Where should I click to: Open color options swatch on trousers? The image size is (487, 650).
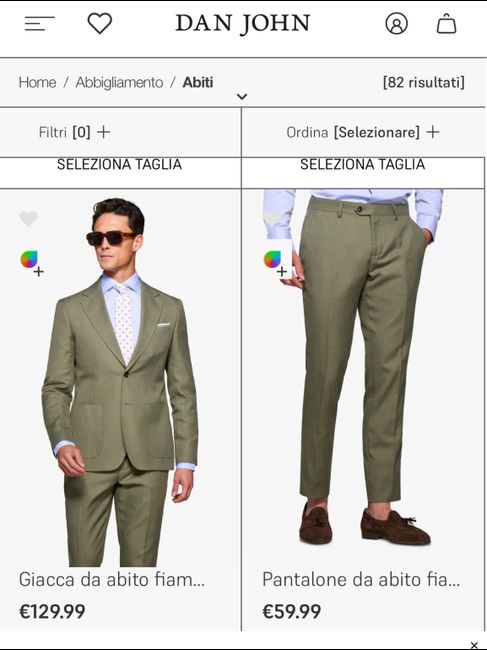pyautogui.click(x=275, y=263)
